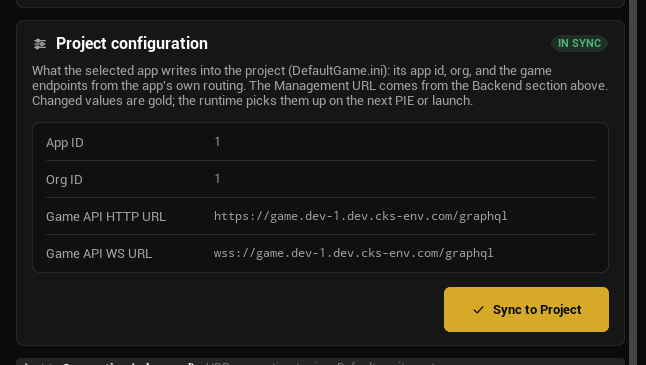The height and width of the screenshot is (365, 646).
Task: Select the Game API HTTP URL value
Action: click(360, 216)
